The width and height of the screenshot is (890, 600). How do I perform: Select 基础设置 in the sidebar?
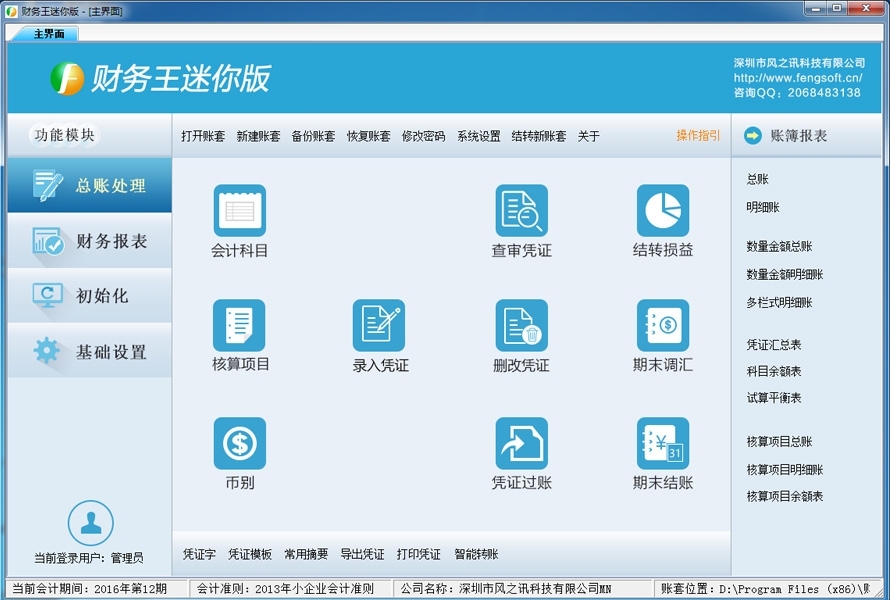click(x=88, y=351)
